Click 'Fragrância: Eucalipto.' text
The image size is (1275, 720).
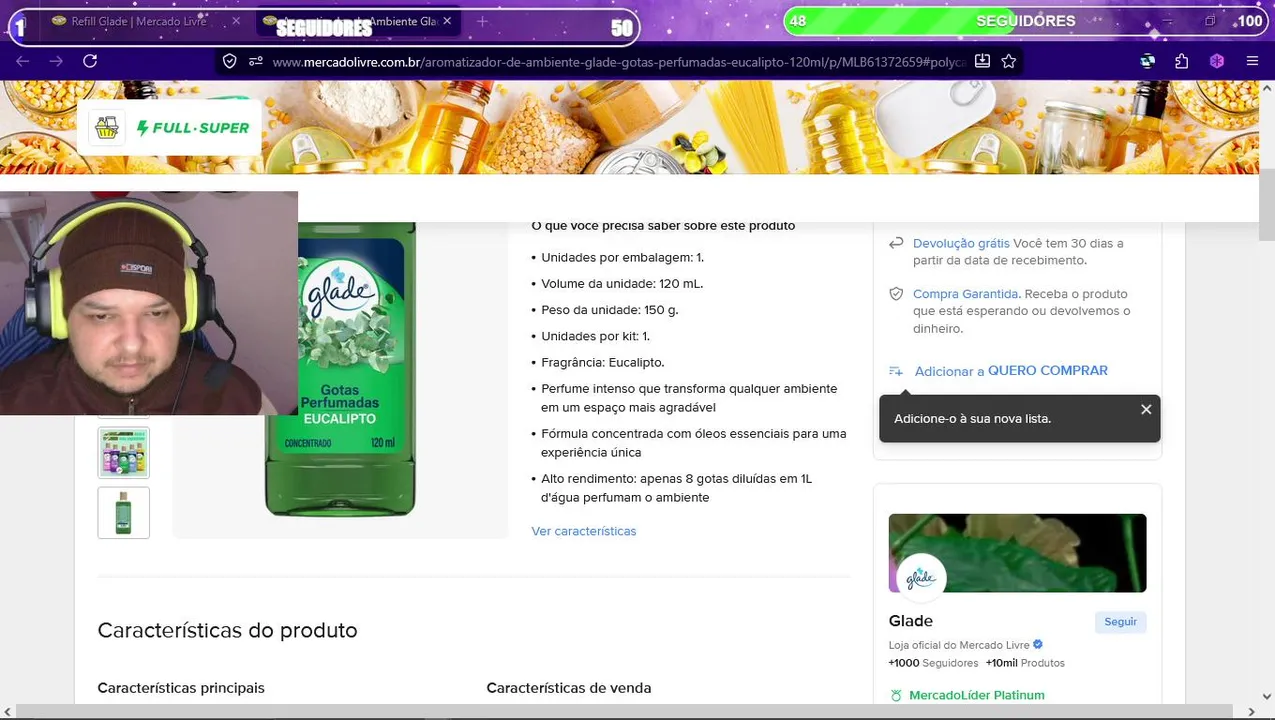pos(603,362)
